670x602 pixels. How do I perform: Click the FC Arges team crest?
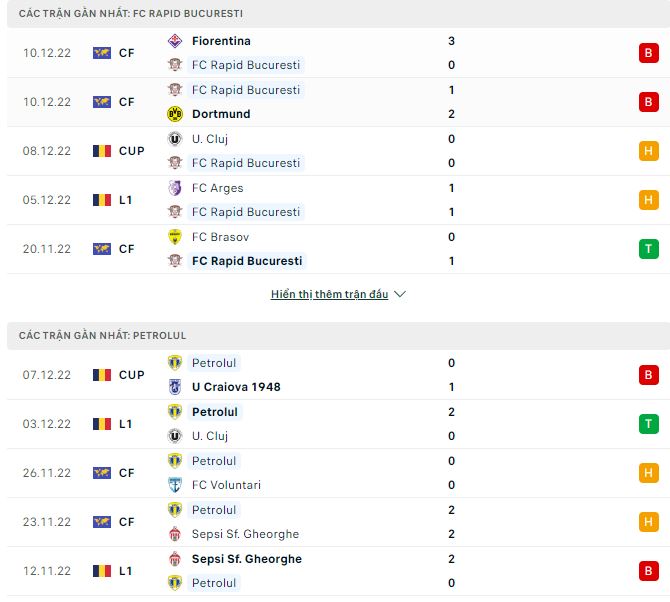pos(174,188)
